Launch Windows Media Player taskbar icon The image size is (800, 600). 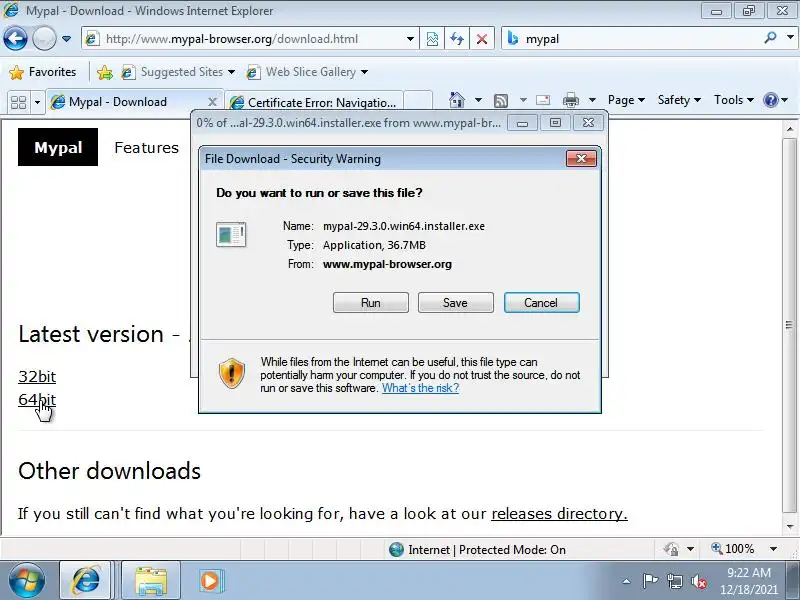(210, 581)
